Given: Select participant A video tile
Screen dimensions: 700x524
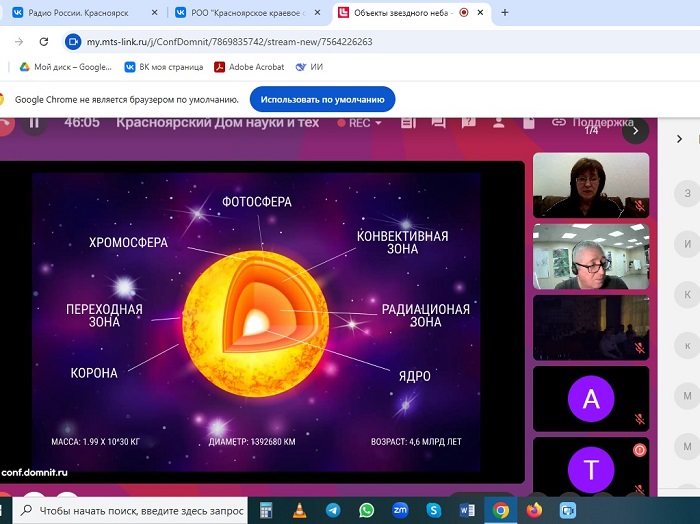Looking at the screenshot, I should point(591,399).
